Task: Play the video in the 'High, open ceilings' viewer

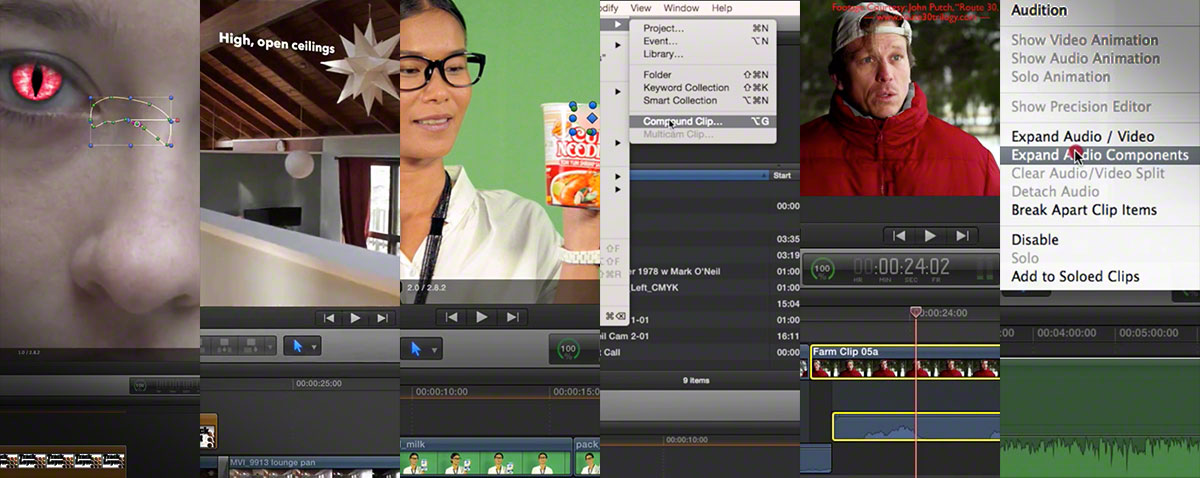Action: [356, 318]
